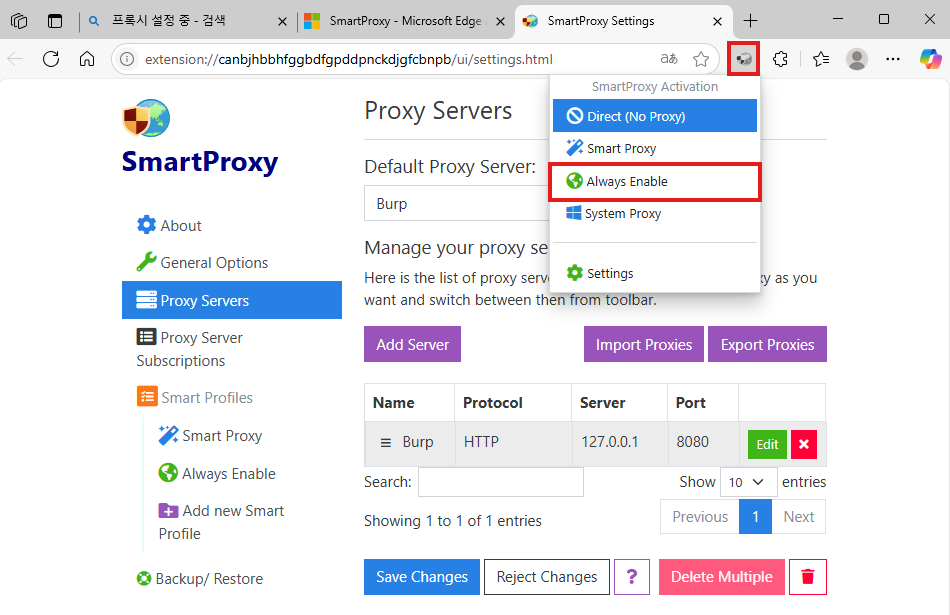Open the tab actions menu icon
950x615 pixels.
point(55,21)
